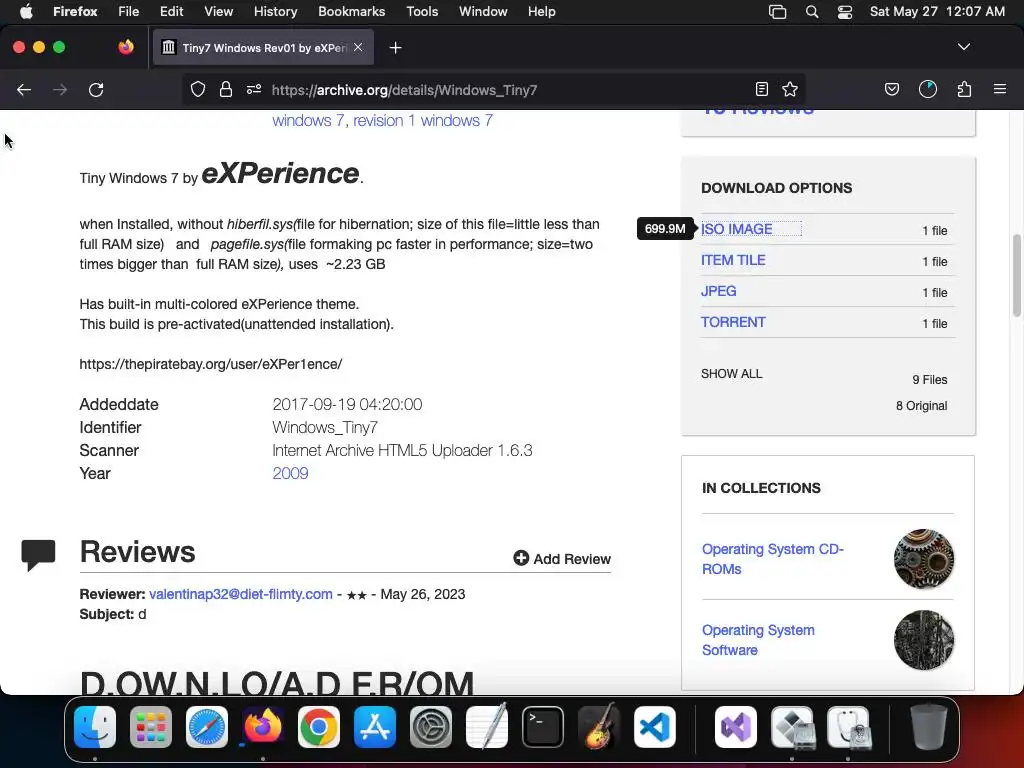Click the 9 Files count text
The image size is (1024, 768).
[929, 380]
